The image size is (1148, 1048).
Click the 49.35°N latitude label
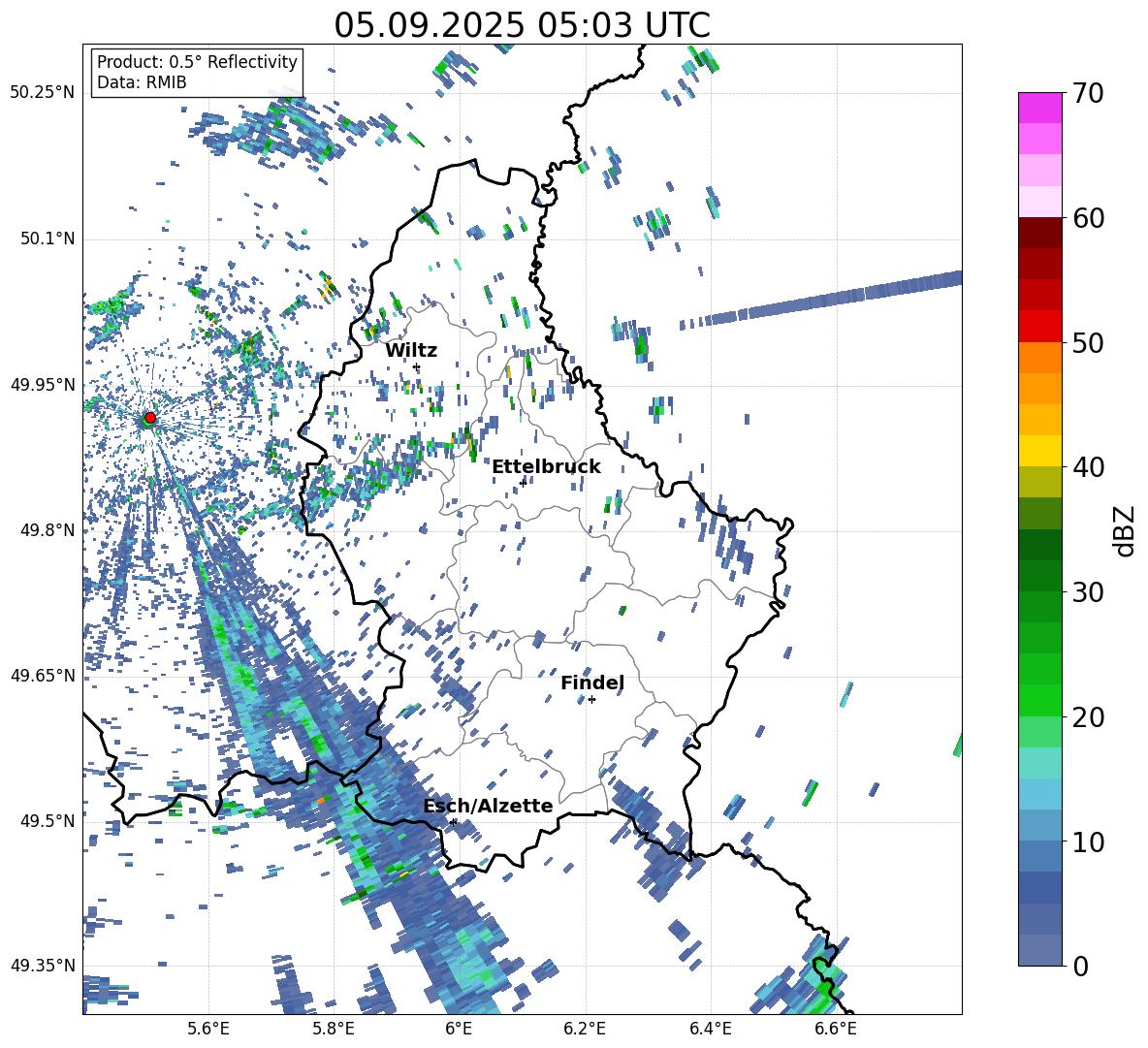click(x=43, y=966)
